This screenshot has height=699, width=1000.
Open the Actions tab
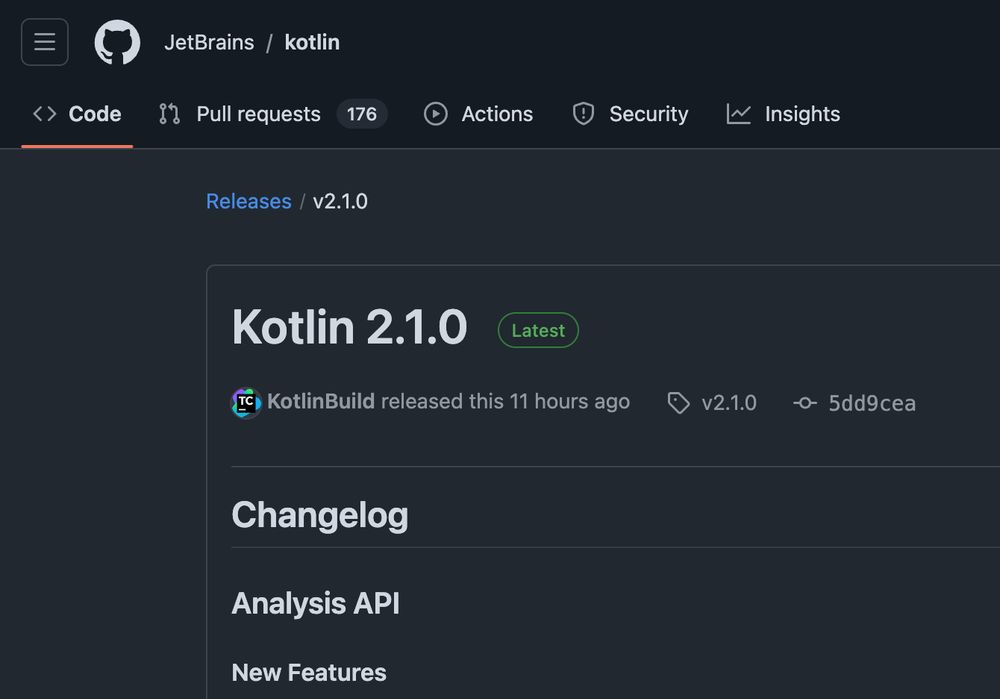(497, 114)
